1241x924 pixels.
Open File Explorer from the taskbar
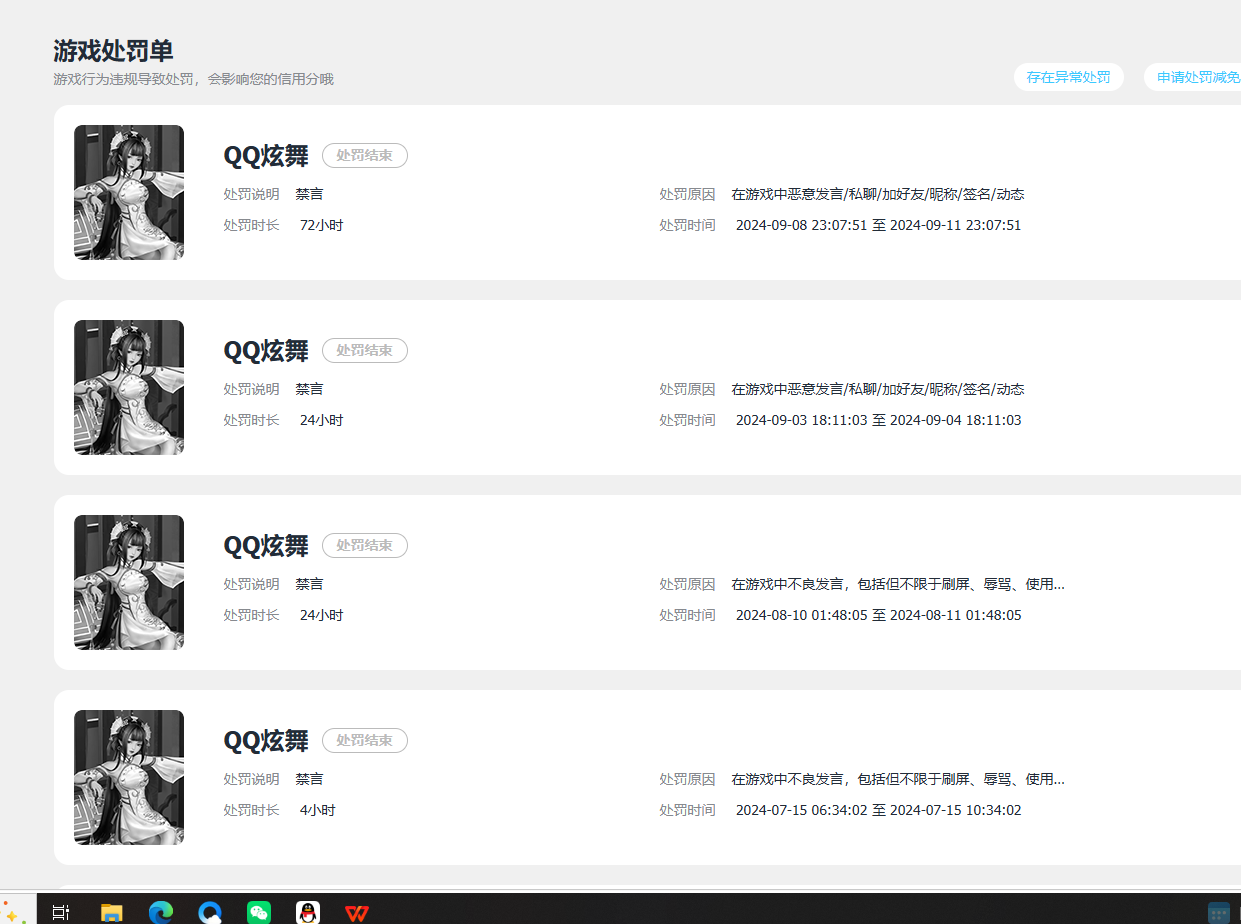tap(111, 912)
